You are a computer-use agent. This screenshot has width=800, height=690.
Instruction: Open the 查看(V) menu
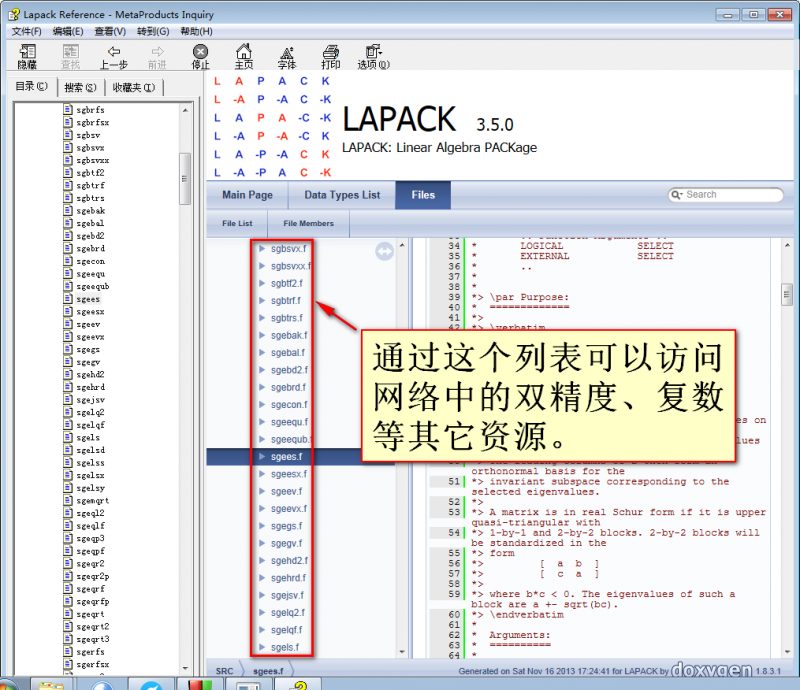[110, 32]
